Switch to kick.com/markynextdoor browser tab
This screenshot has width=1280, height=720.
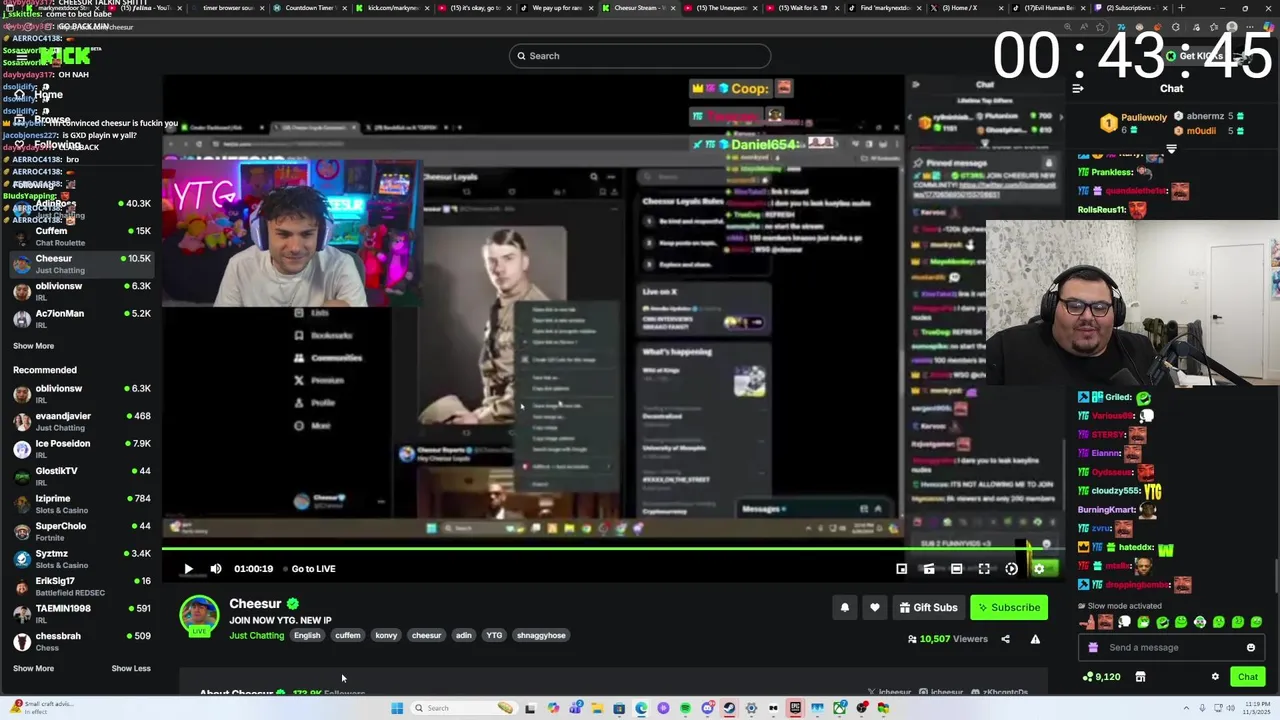(394, 8)
